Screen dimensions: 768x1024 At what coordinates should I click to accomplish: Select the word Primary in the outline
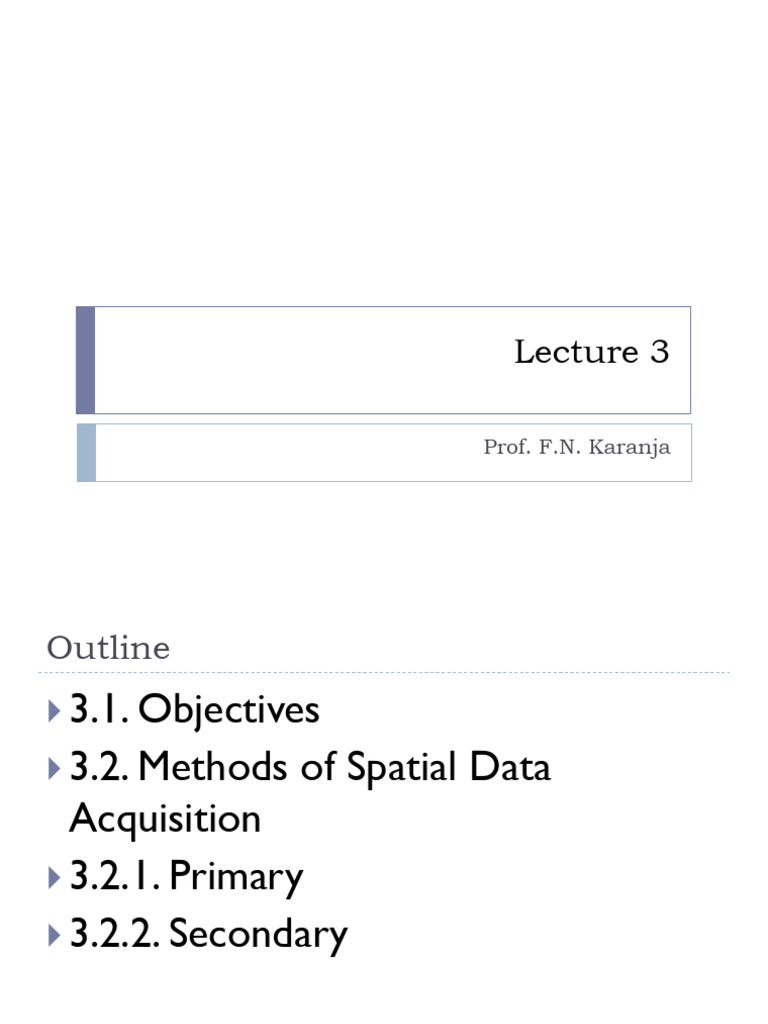pyautogui.click(x=236, y=877)
